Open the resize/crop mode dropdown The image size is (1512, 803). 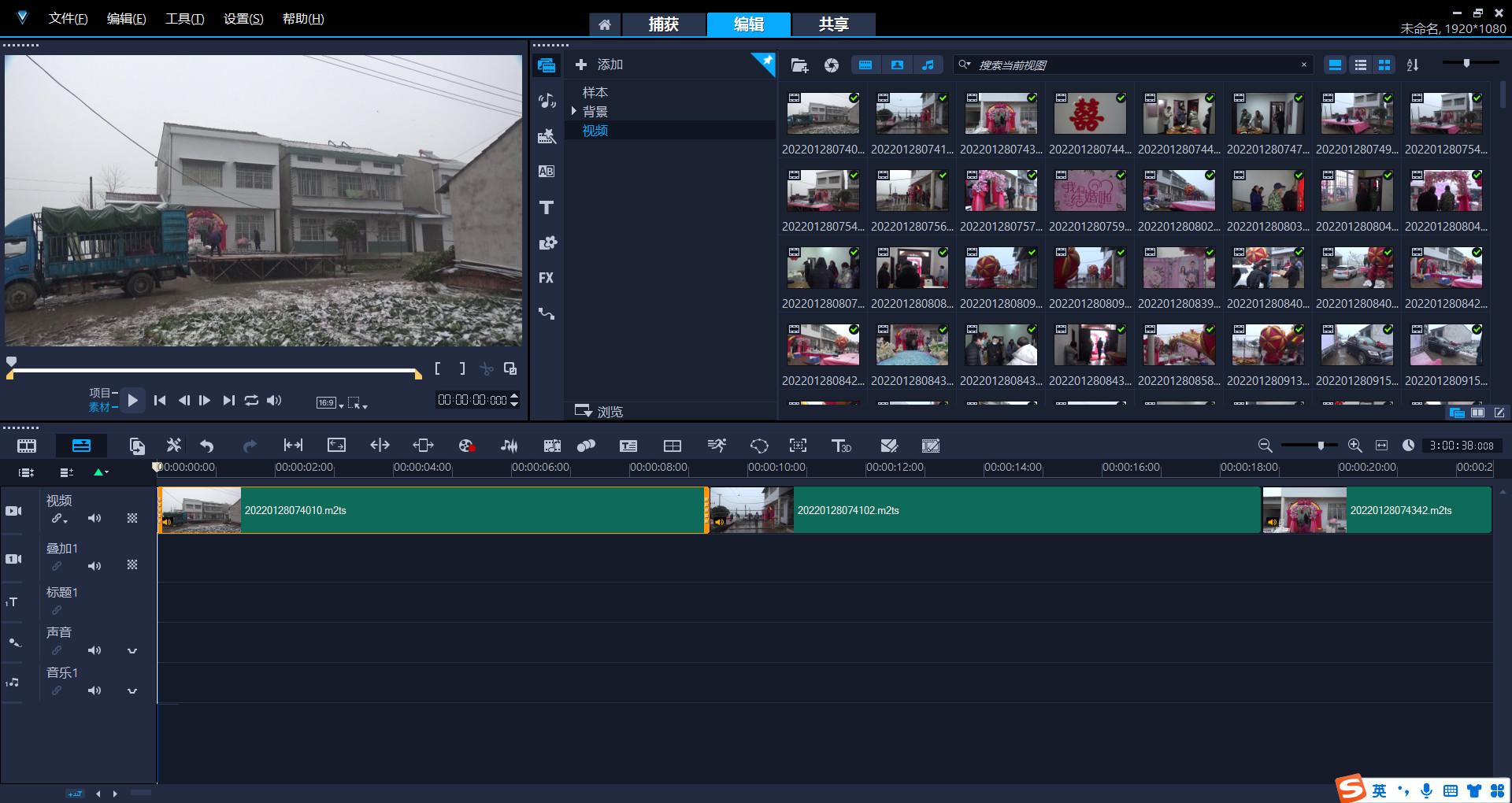358,402
